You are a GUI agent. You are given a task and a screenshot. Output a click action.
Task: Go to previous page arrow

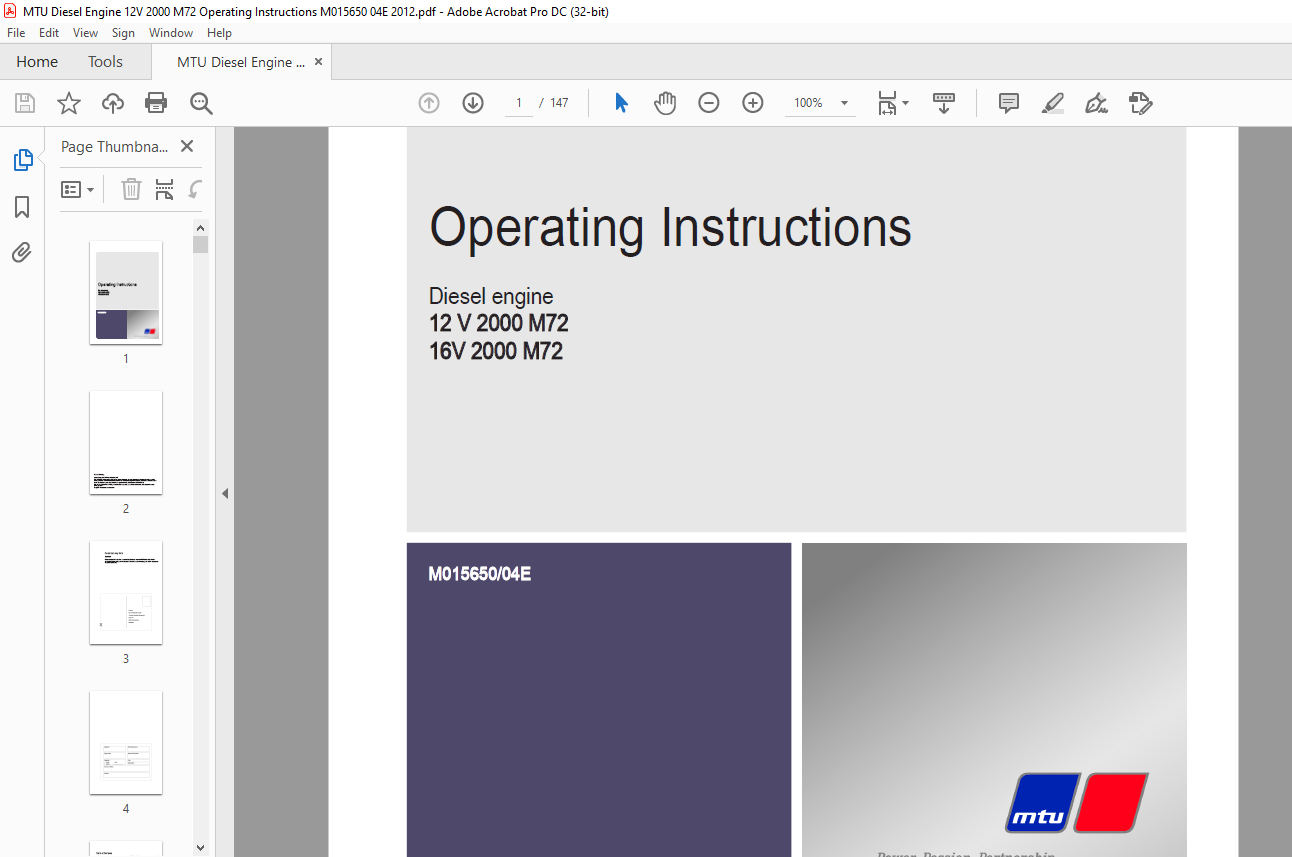click(x=429, y=103)
